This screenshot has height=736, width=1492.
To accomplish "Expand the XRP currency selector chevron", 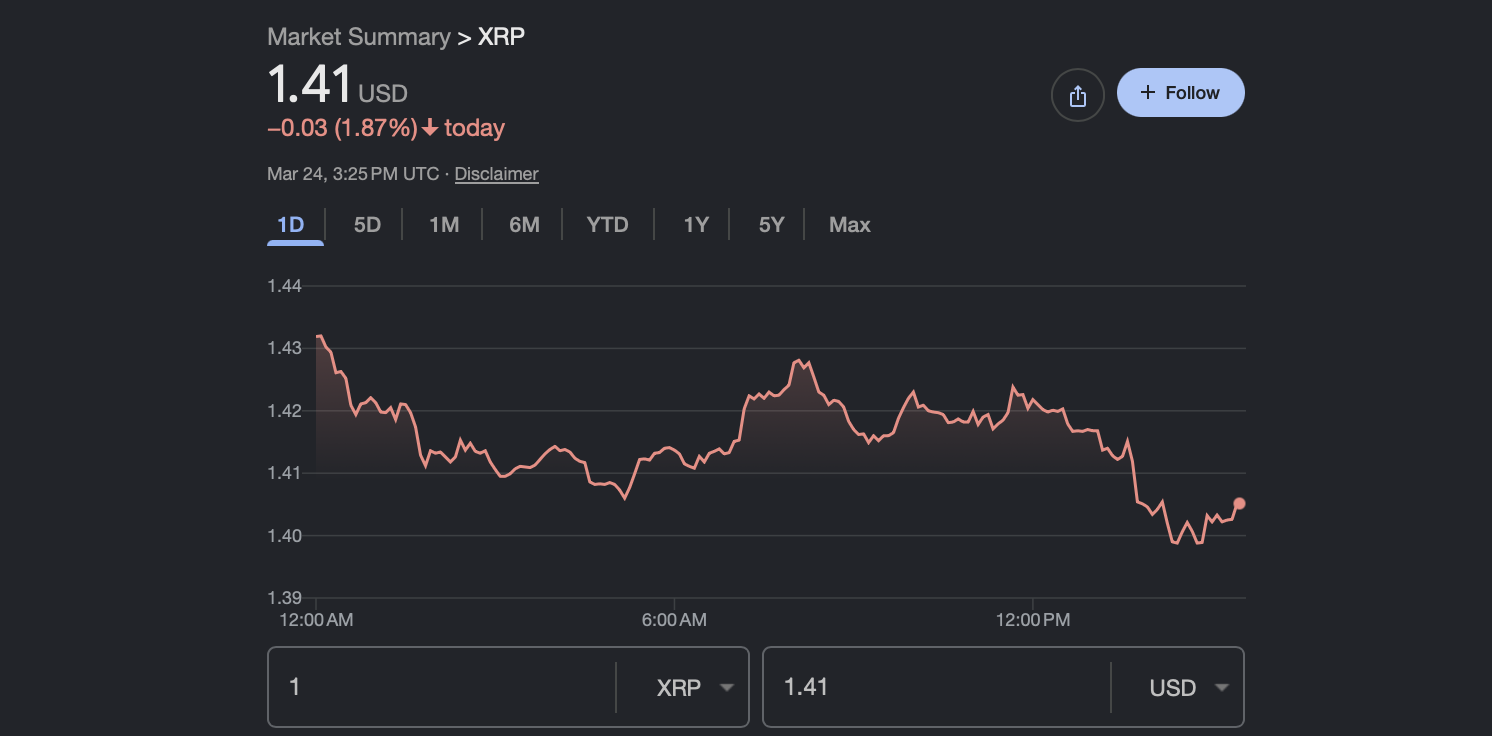I will (725, 687).
